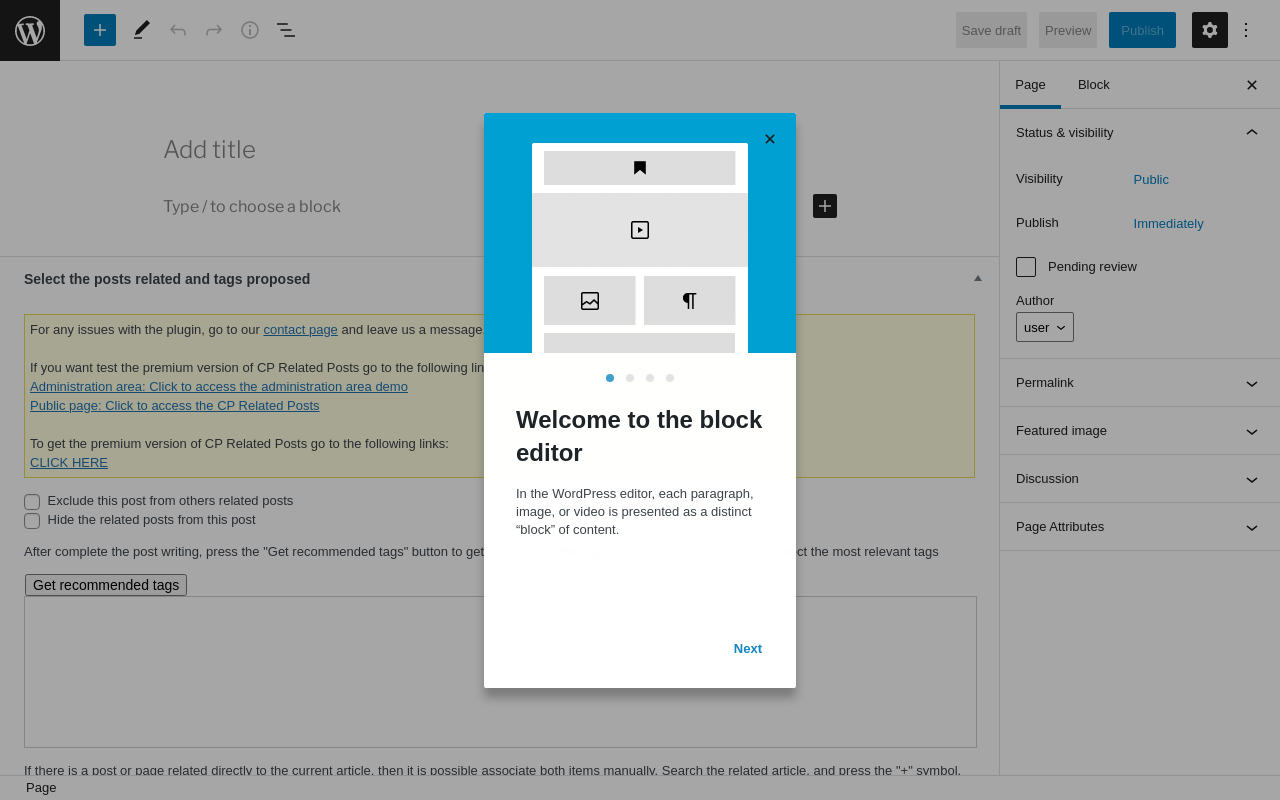Go to first guide page dot

(610, 378)
